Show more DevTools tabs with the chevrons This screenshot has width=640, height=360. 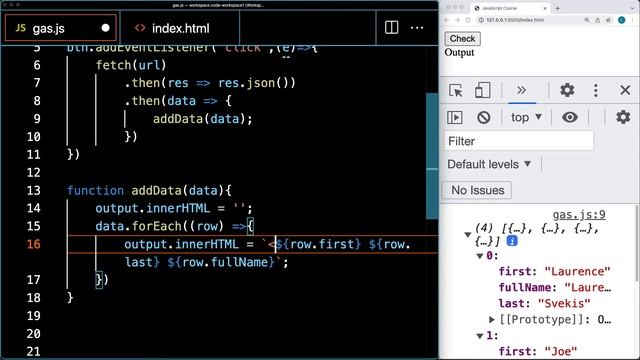(522, 90)
